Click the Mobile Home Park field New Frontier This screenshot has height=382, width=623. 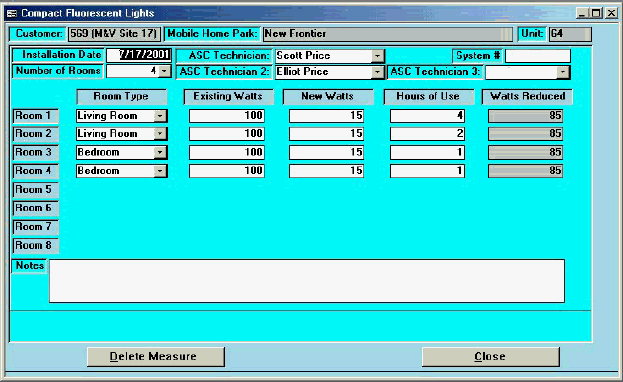tap(388, 34)
